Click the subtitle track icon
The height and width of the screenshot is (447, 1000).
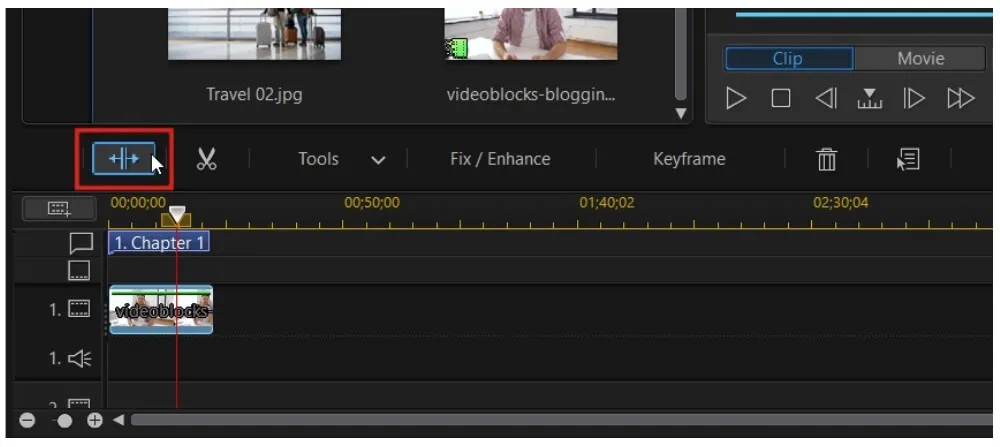(79, 271)
